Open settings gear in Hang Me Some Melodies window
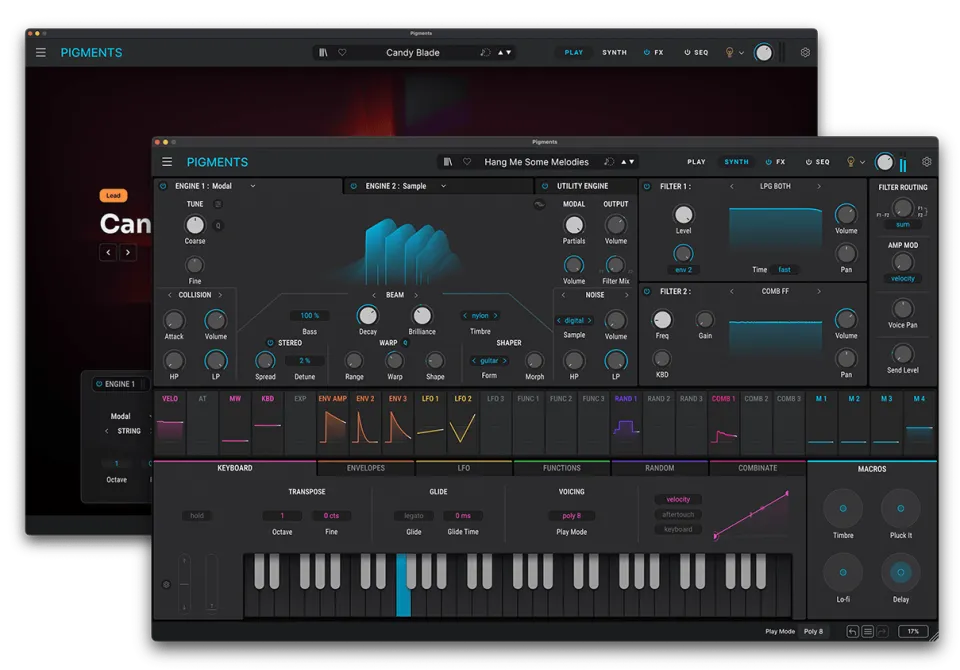Screen dimensions: 960x670 927,162
